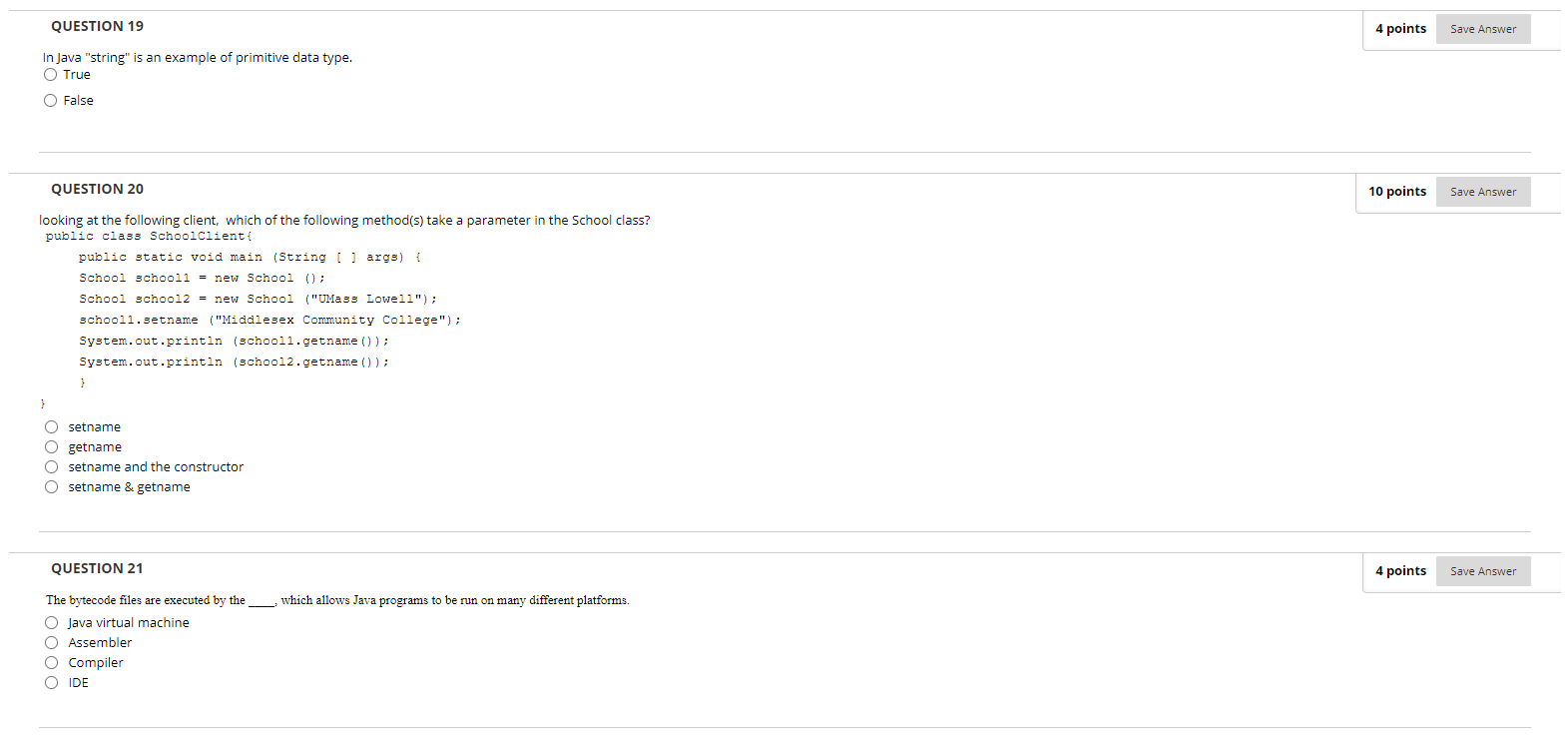
Task: Click the 4 points label beside Question 19
Action: (1400, 28)
